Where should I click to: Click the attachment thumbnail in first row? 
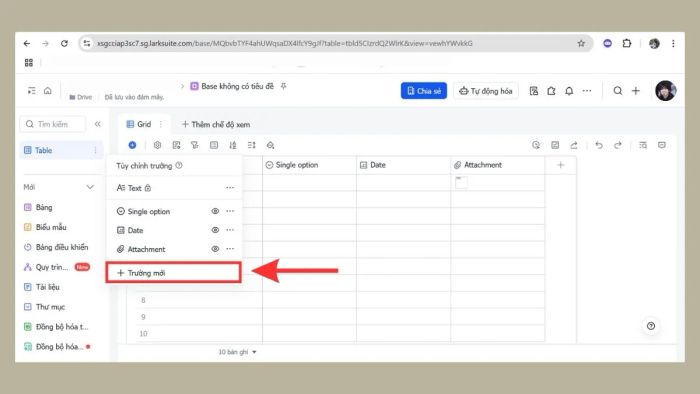461,182
